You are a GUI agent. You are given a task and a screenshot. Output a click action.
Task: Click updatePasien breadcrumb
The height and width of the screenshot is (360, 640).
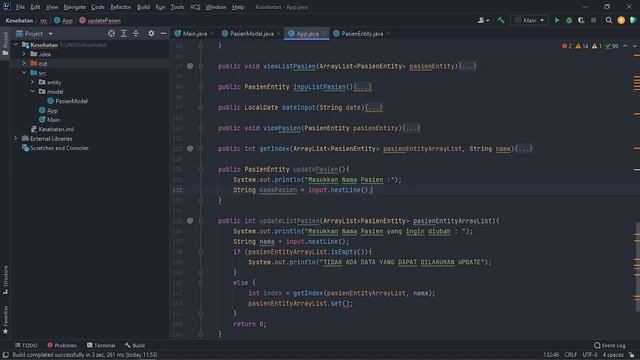100,20
